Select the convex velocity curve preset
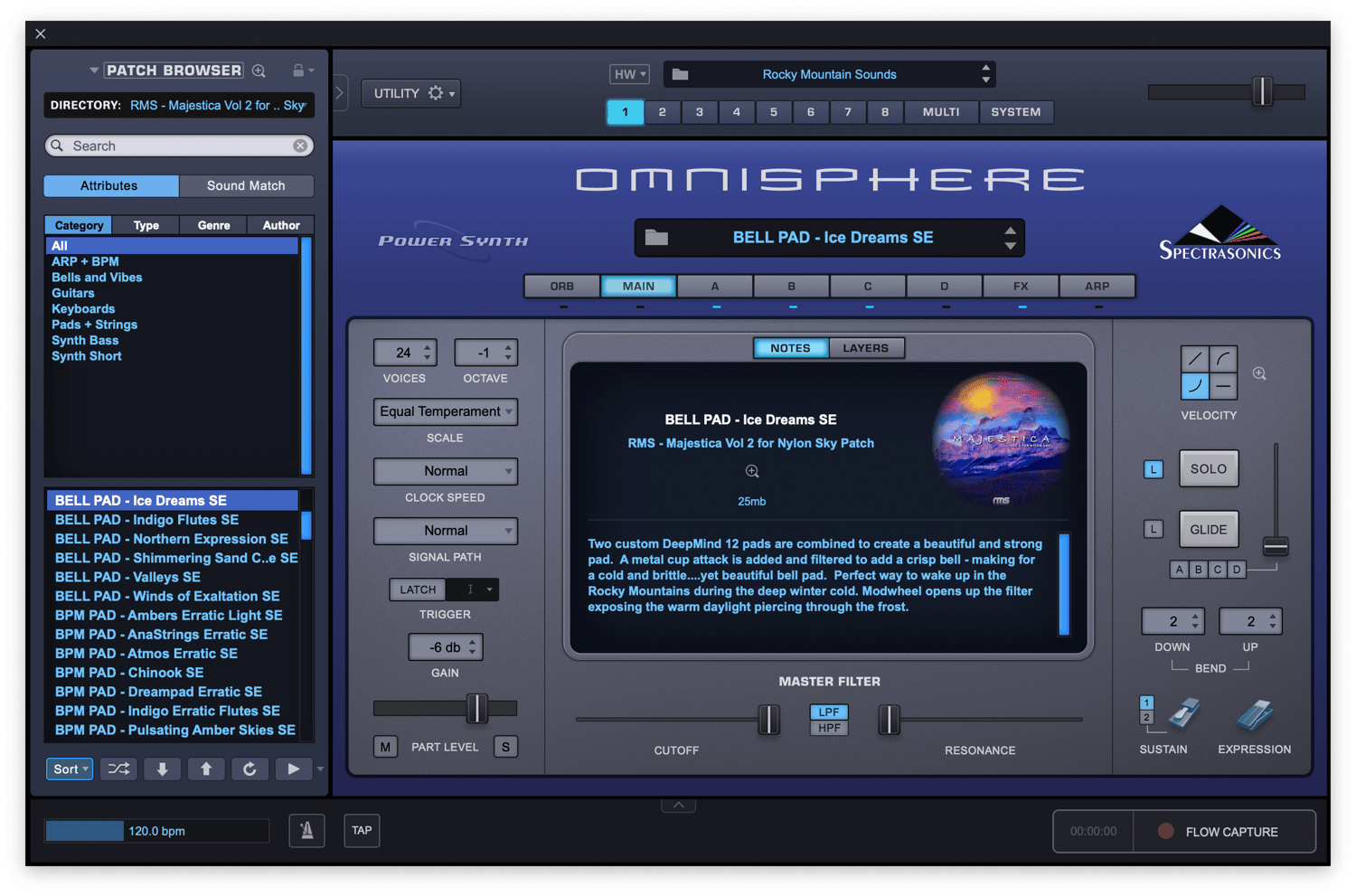Image resolution: width=1356 pixels, height=896 pixels. pos(1223,359)
